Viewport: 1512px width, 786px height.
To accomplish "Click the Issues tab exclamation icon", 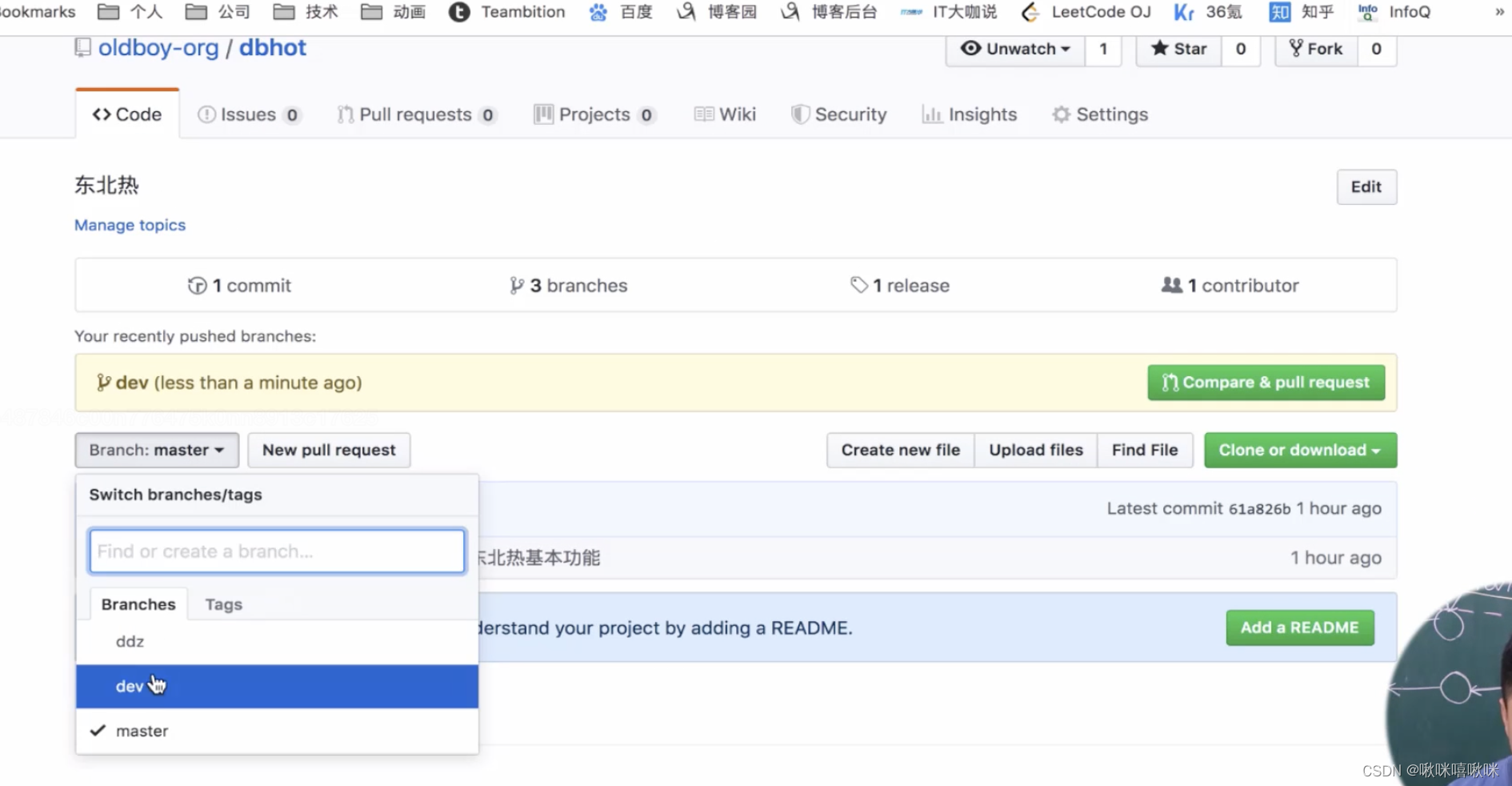I will coord(206,114).
